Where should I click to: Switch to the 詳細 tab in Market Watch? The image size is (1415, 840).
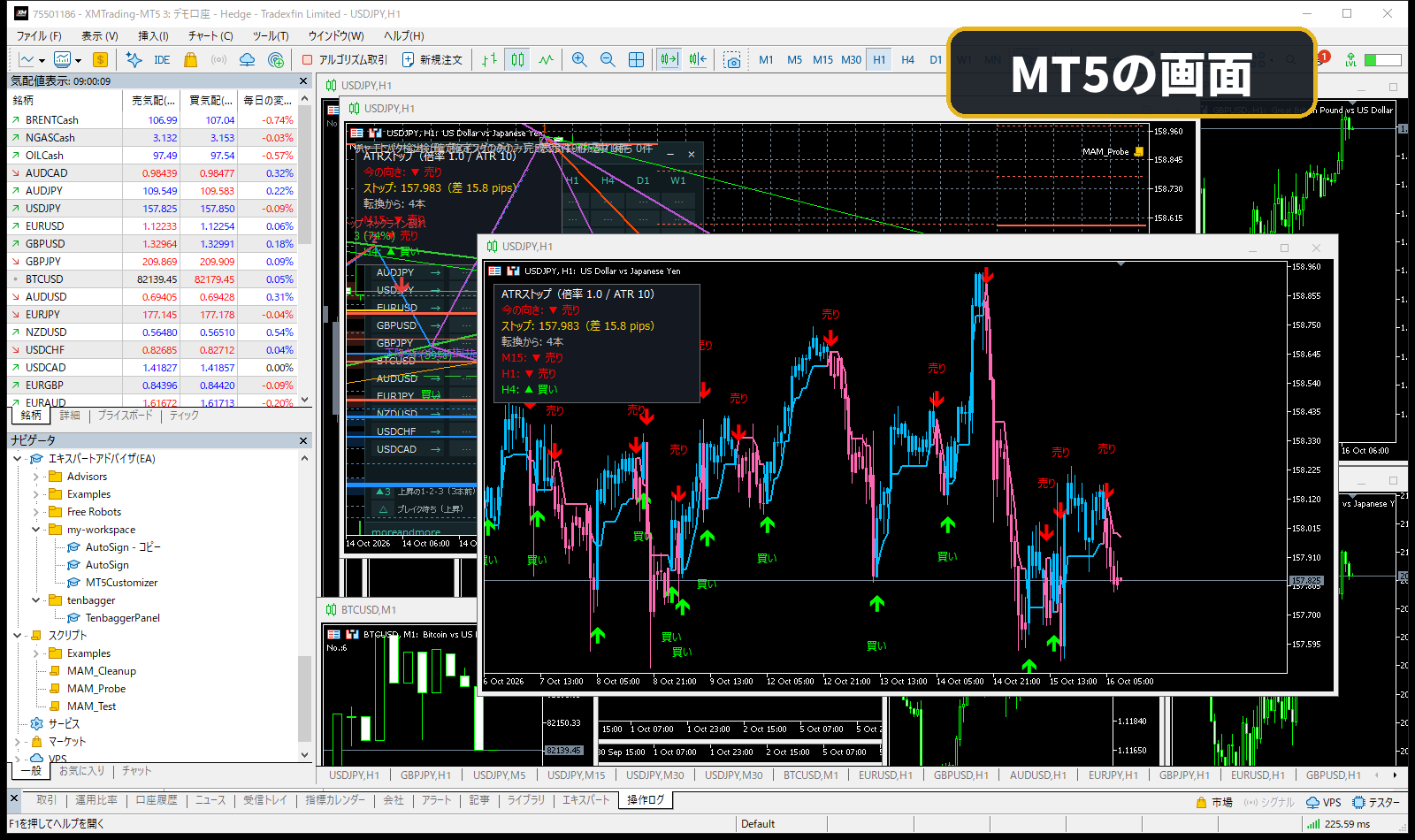(70, 416)
